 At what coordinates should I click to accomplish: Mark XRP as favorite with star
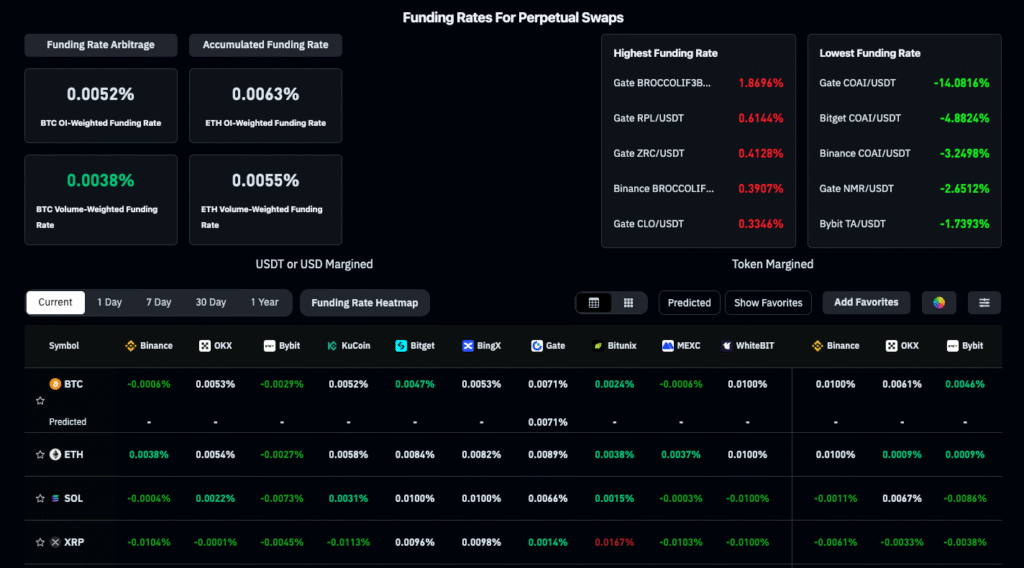pos(40,542)
